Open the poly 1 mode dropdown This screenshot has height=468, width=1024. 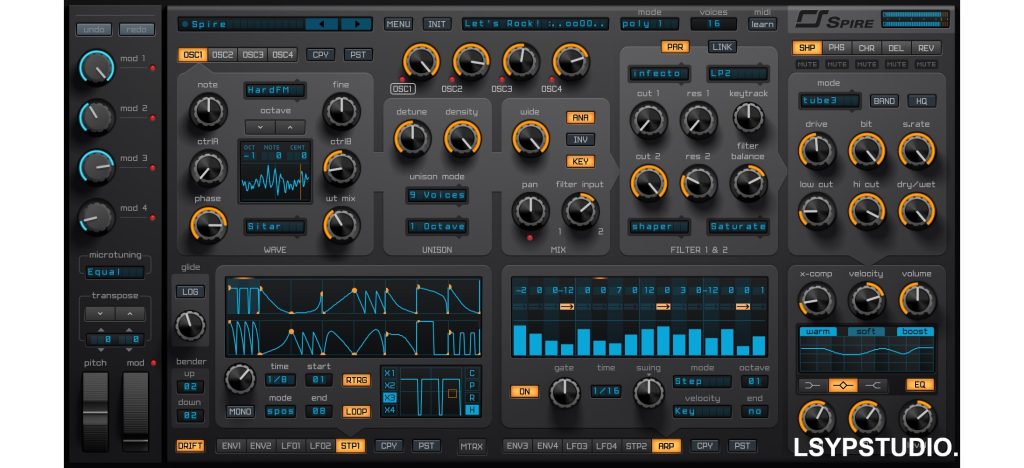[649, 24]
